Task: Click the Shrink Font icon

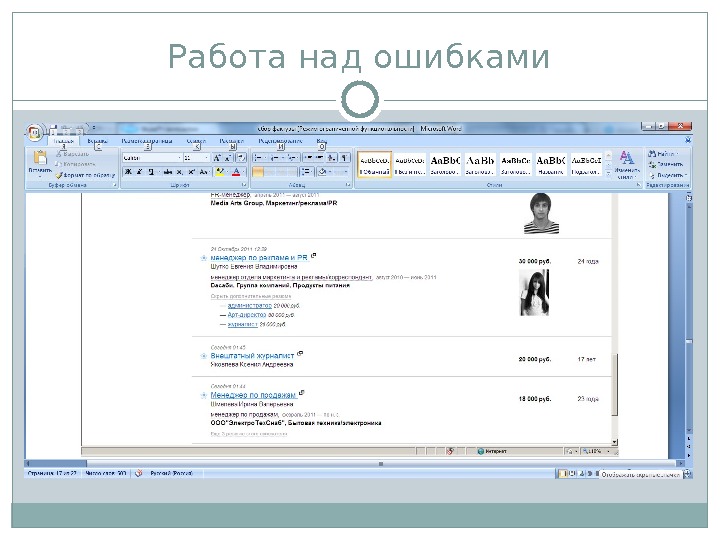Action: point(228,158)
